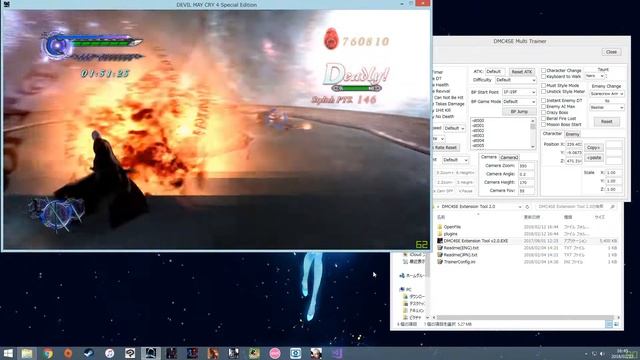Open the BP Start Point dropdown
Screen dimensions: 640x360
519,92
